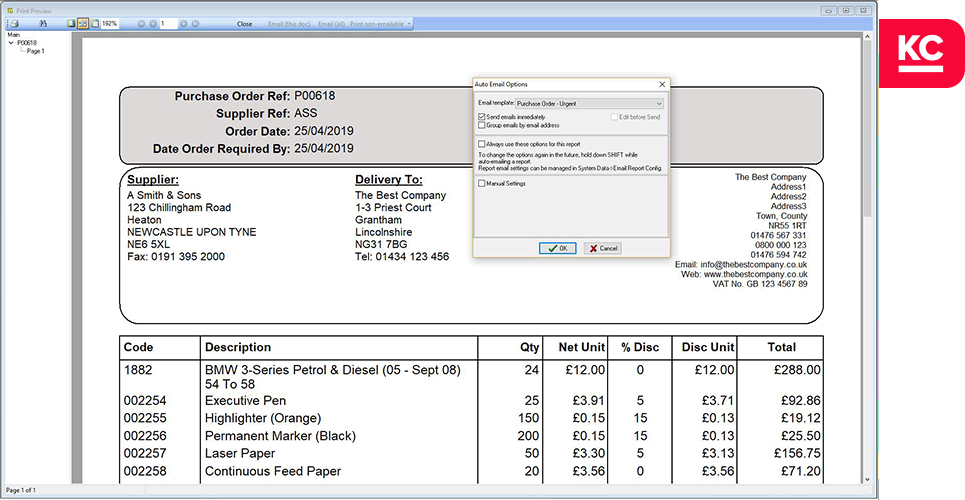This screenshot has width=965, height=500.
Task: Click the page number input field
Action: coord(169,23)
